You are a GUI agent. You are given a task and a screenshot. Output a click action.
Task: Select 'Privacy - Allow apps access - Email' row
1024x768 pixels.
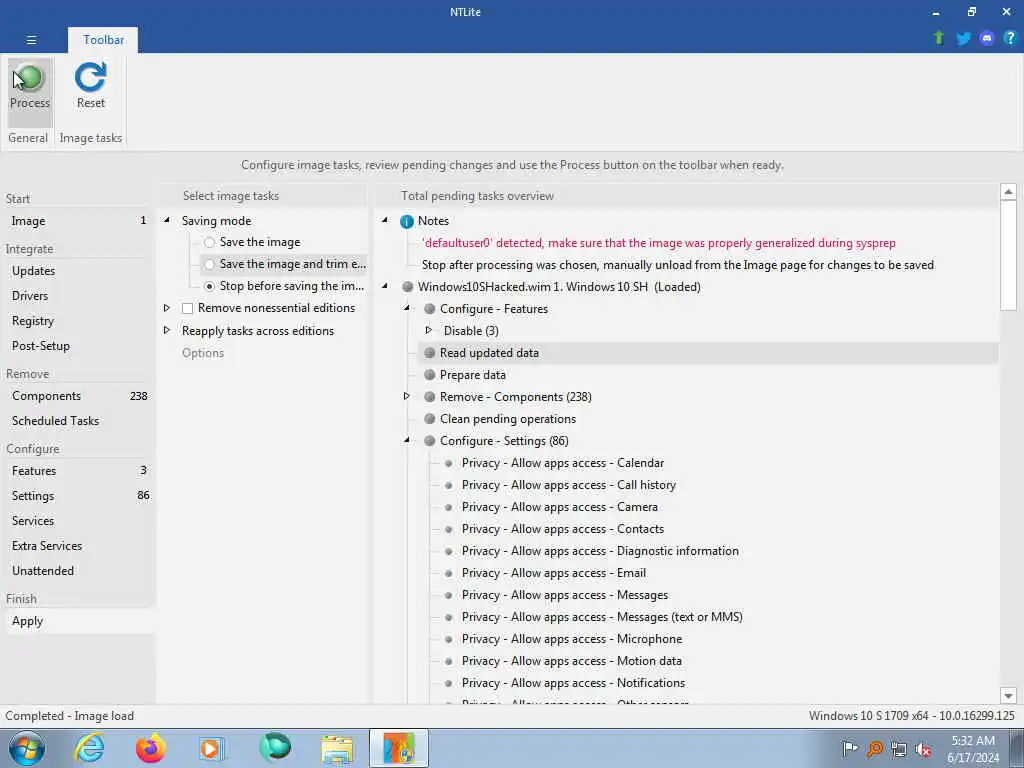(554, 573)
